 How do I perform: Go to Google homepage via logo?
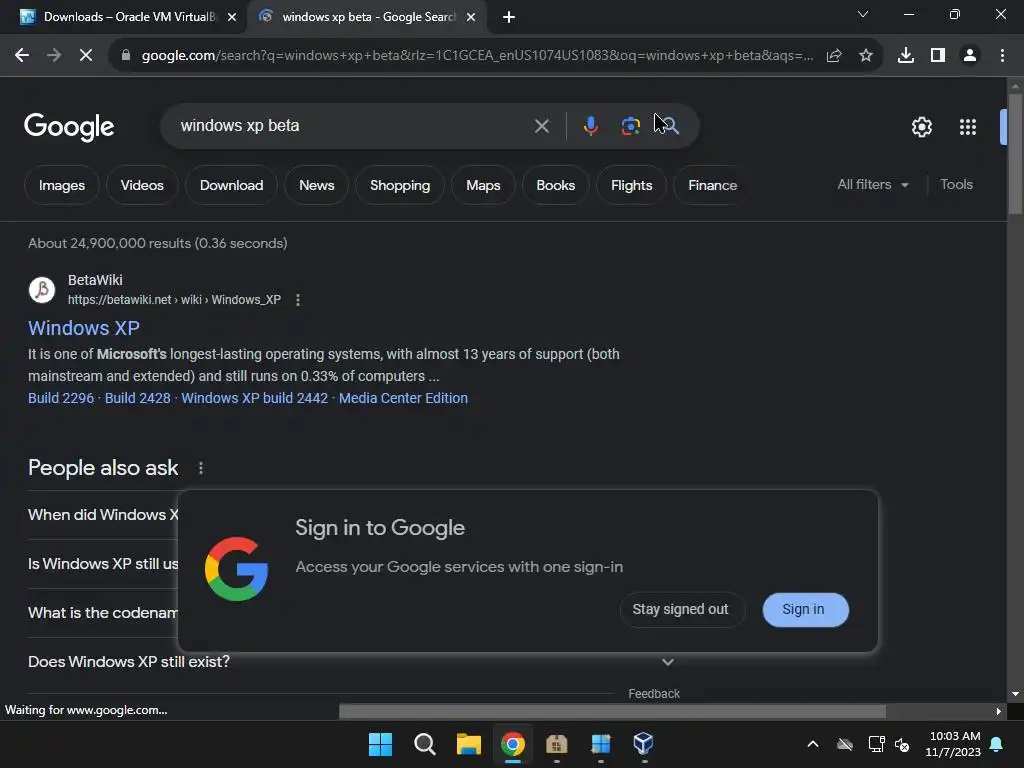[69, 127]
